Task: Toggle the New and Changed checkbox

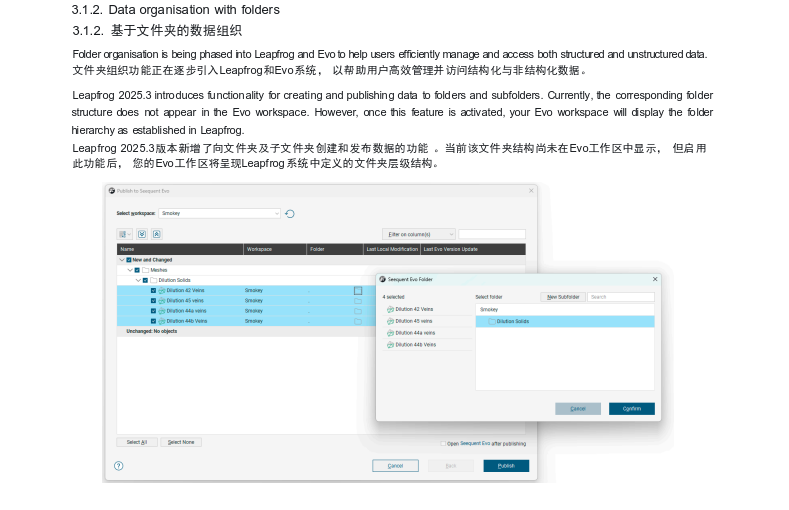Action: pyautogui.click(x=128, y=260)
